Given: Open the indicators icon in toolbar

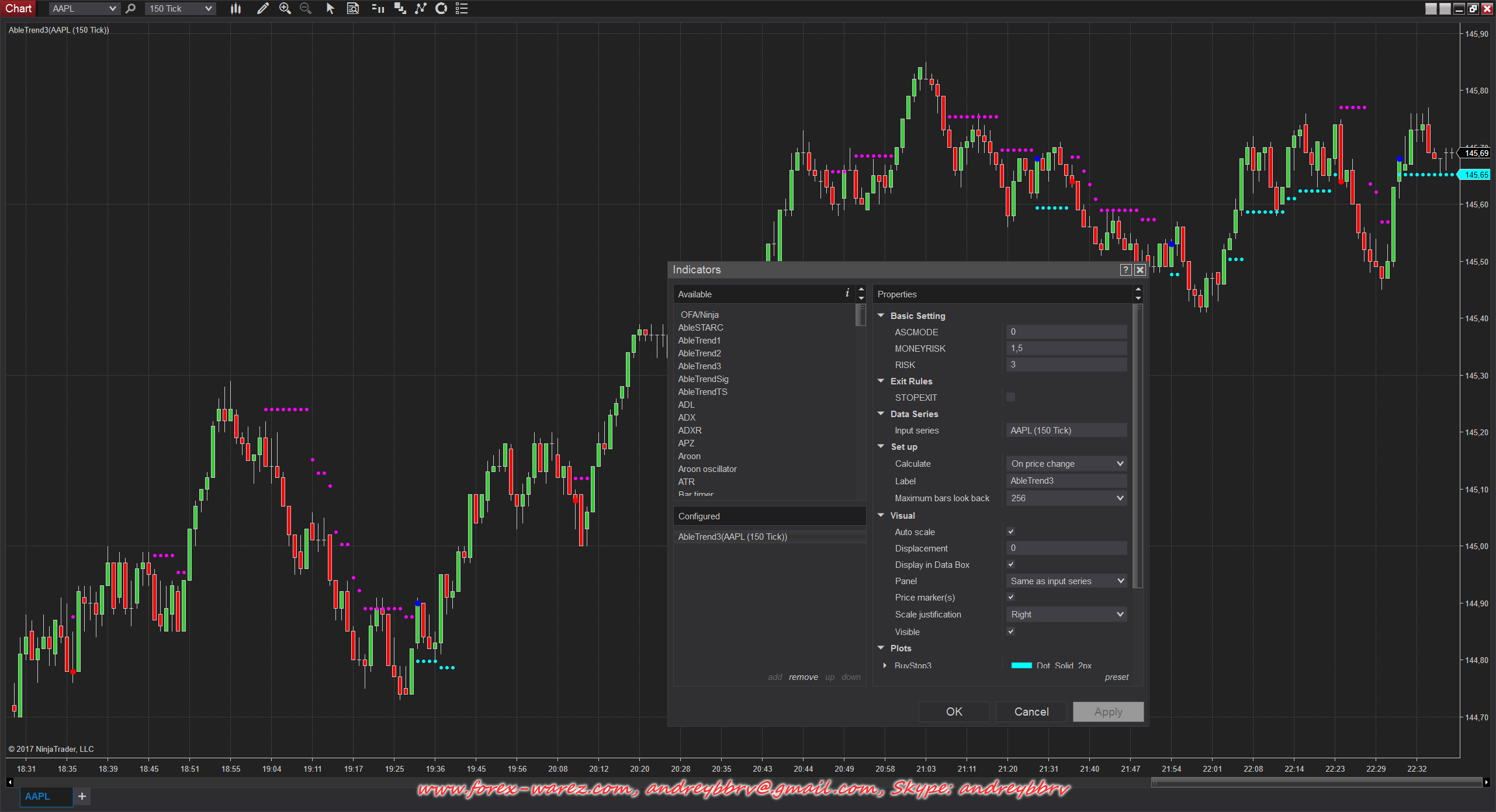Looking at the screenshot, I should 421,8.
